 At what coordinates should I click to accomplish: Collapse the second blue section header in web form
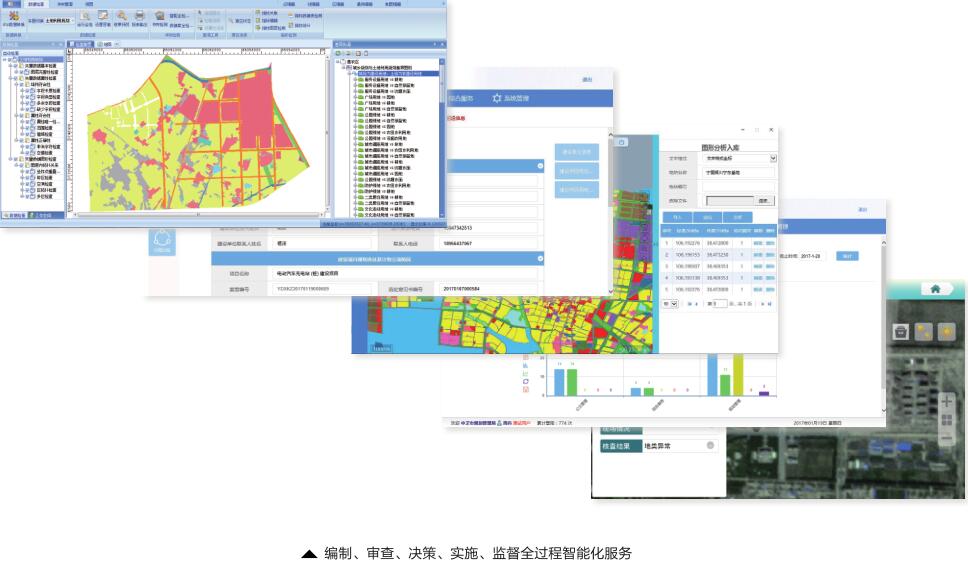540,259
